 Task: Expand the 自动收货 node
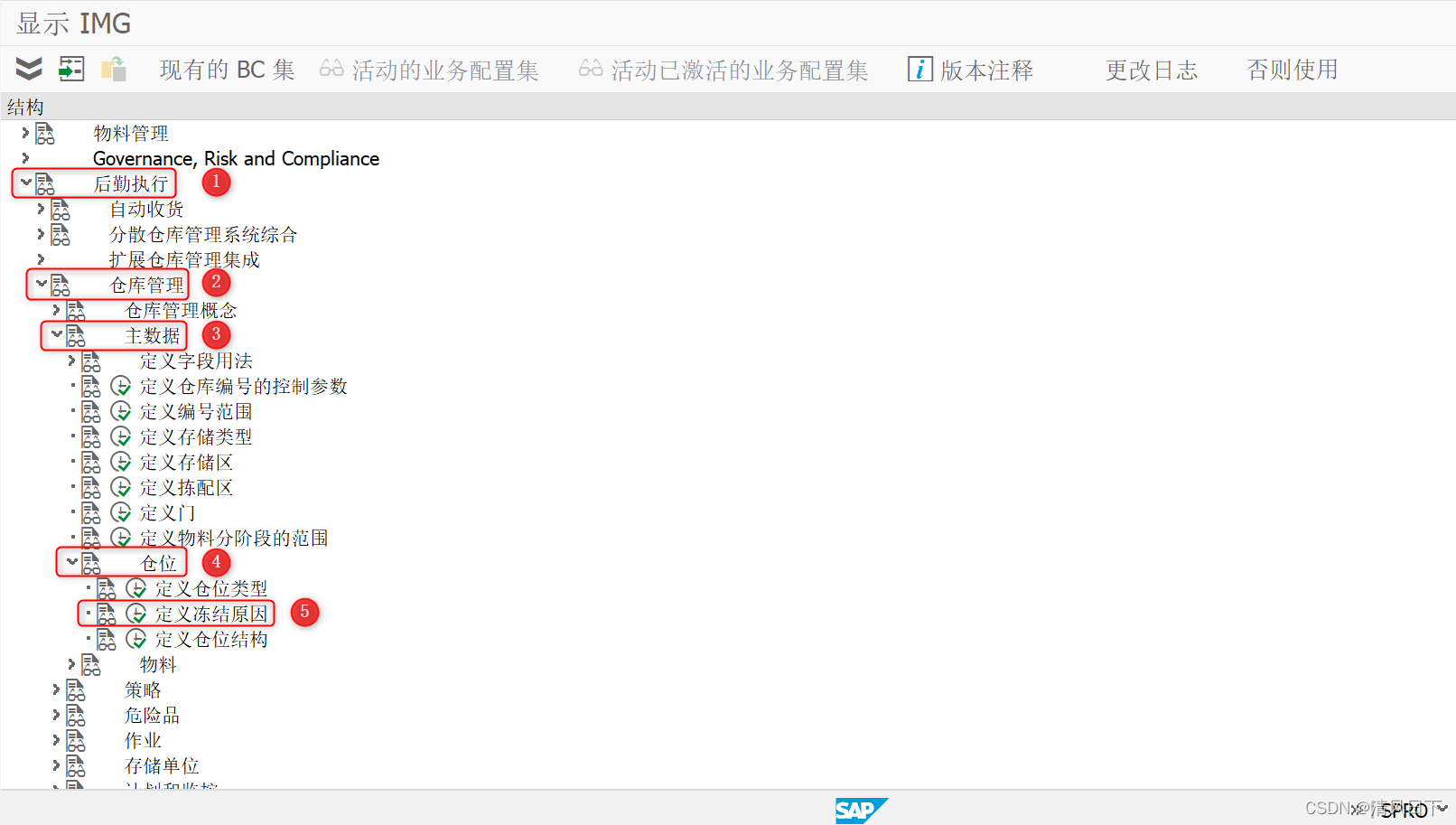41,209
